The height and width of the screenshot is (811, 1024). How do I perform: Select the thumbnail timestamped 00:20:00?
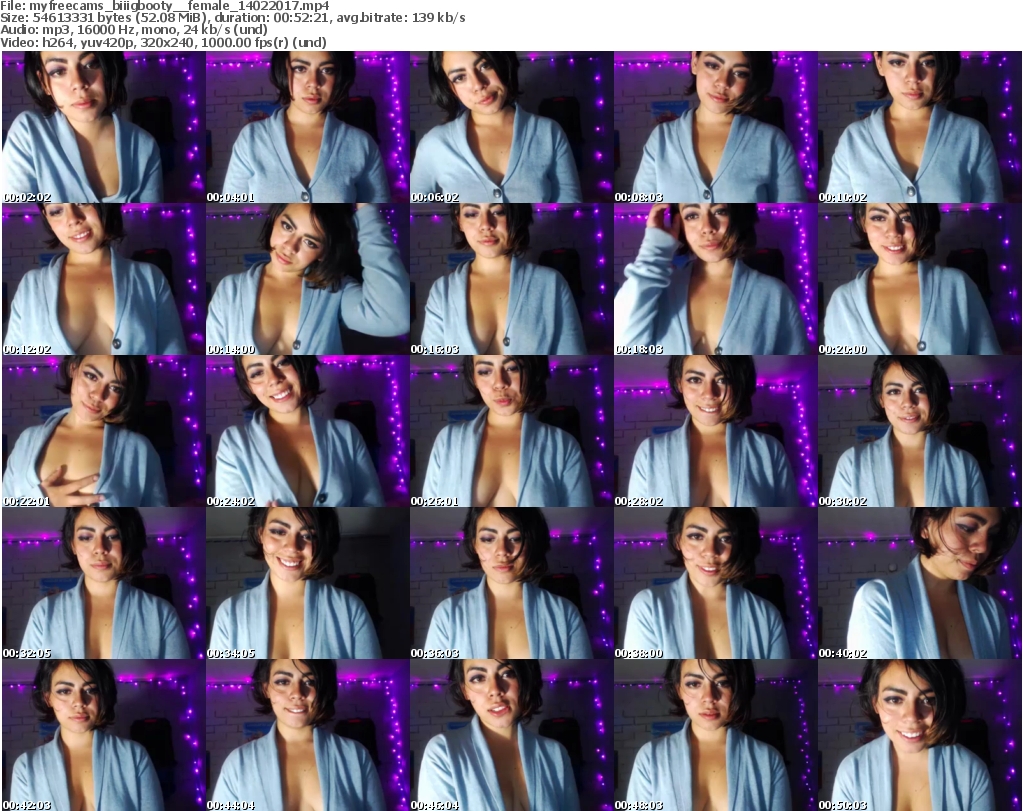[920, 279]
